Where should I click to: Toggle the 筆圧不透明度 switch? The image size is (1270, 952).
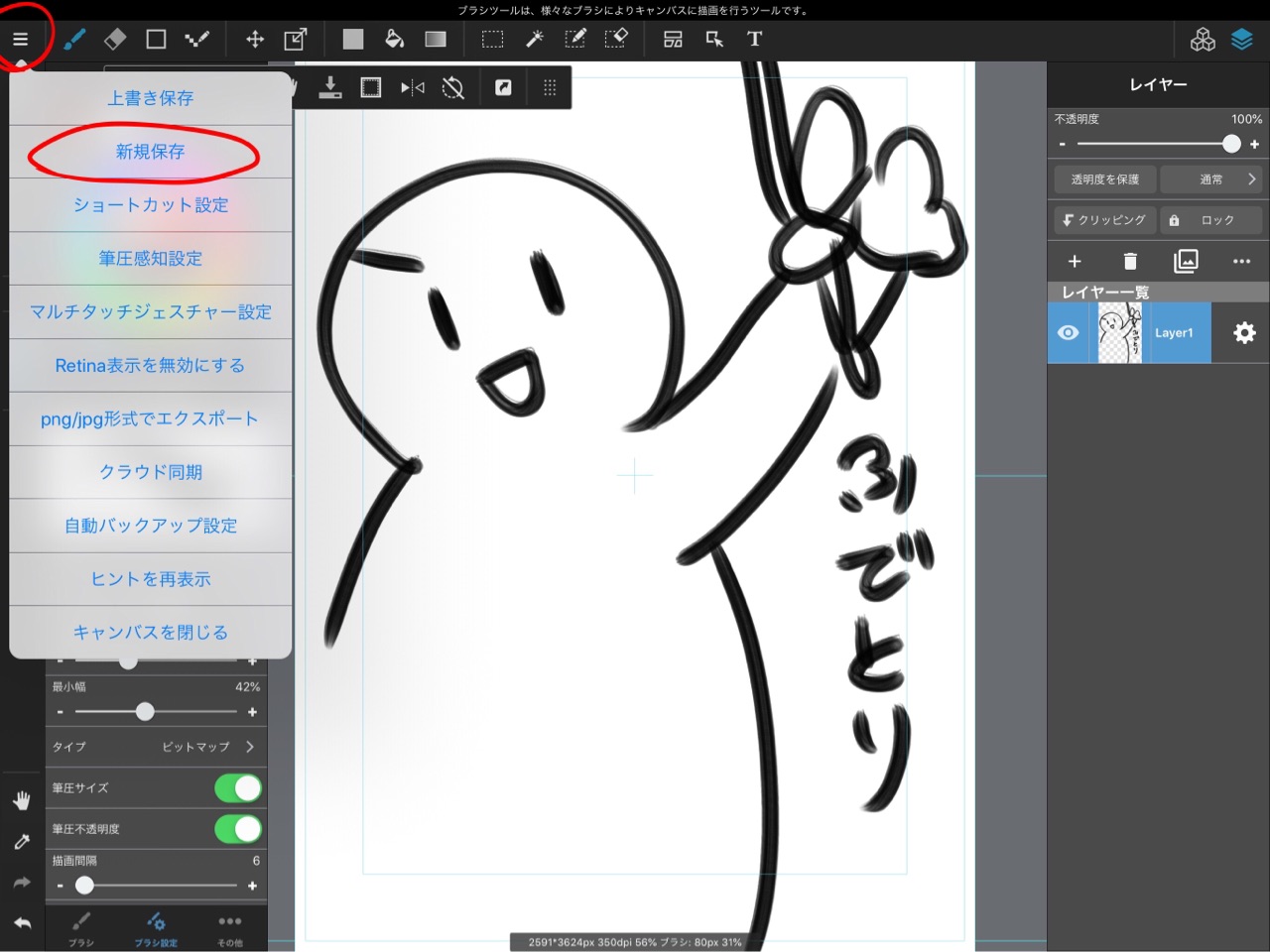pos(238,829)
